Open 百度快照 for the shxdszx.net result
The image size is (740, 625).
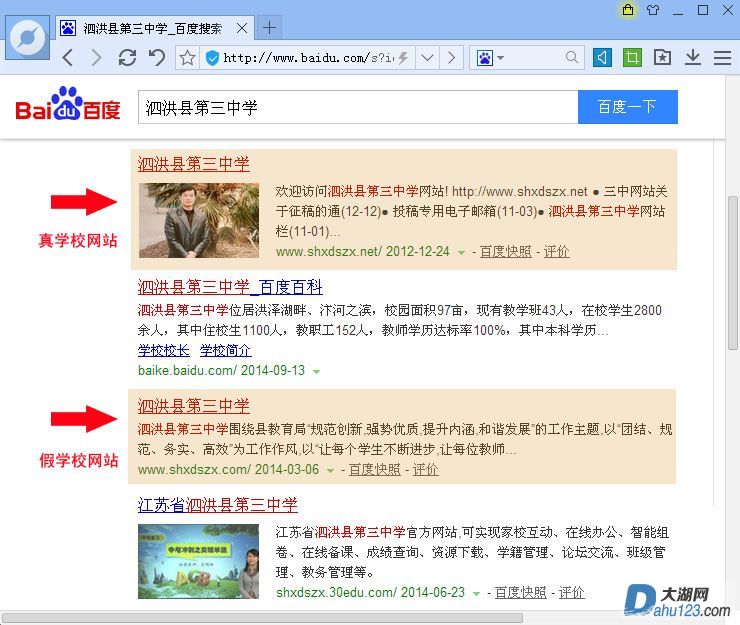(x=505, y=252)
